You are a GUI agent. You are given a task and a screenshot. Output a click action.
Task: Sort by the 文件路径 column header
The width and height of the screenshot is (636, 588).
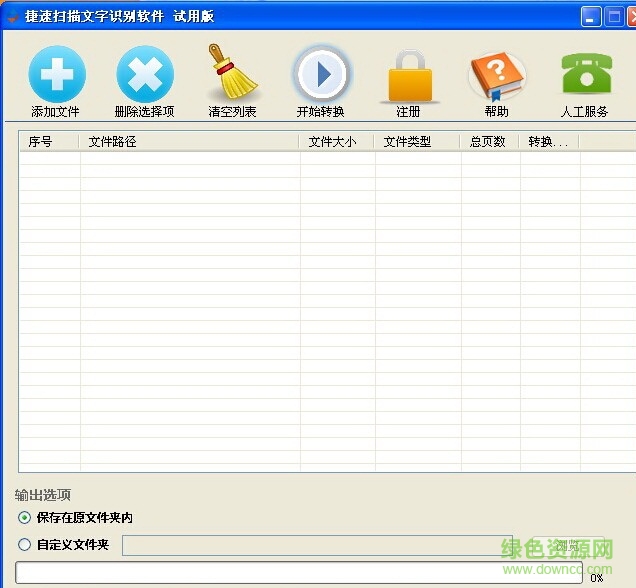tap(189, 142)
